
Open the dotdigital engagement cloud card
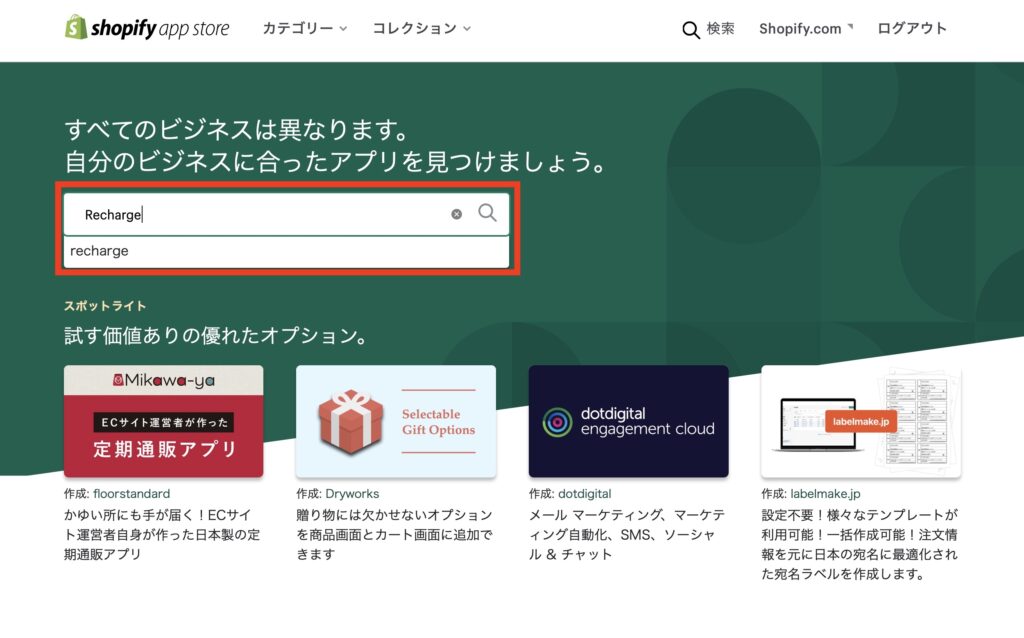pos(628,421)
